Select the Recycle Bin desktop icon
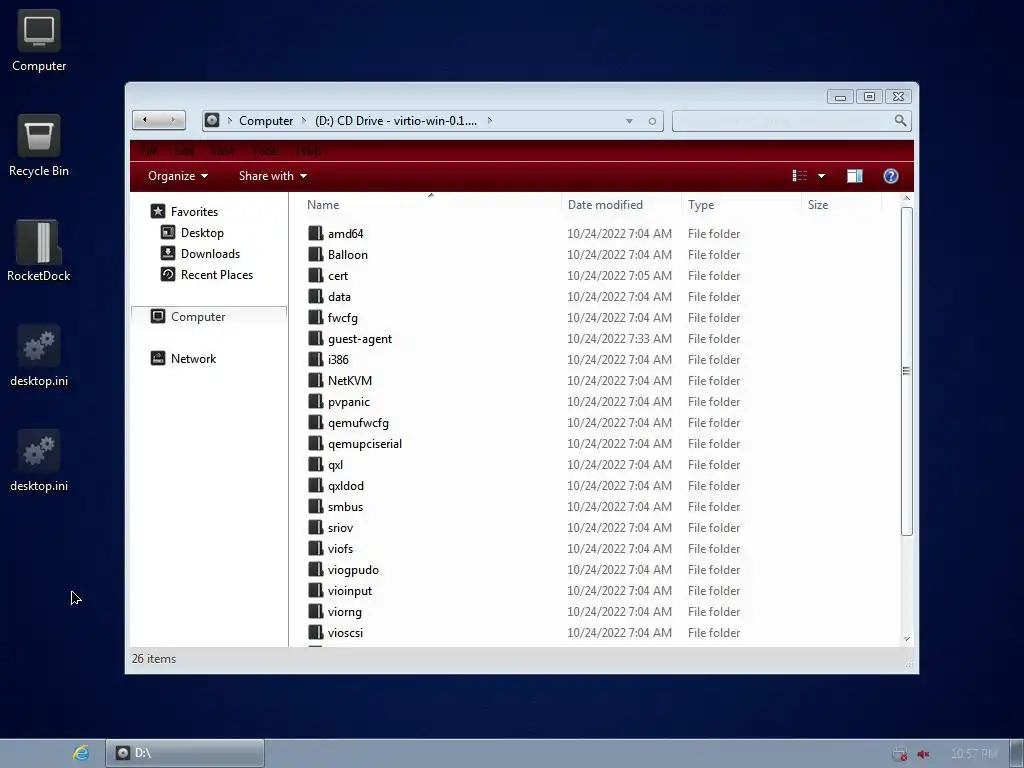 click(x=39, y=146)
